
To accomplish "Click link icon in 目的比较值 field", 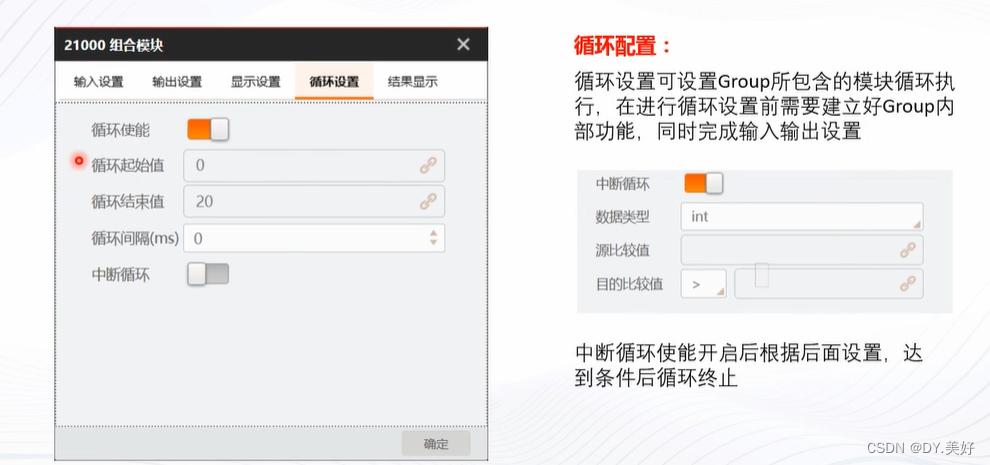I will tap(907, 284).
